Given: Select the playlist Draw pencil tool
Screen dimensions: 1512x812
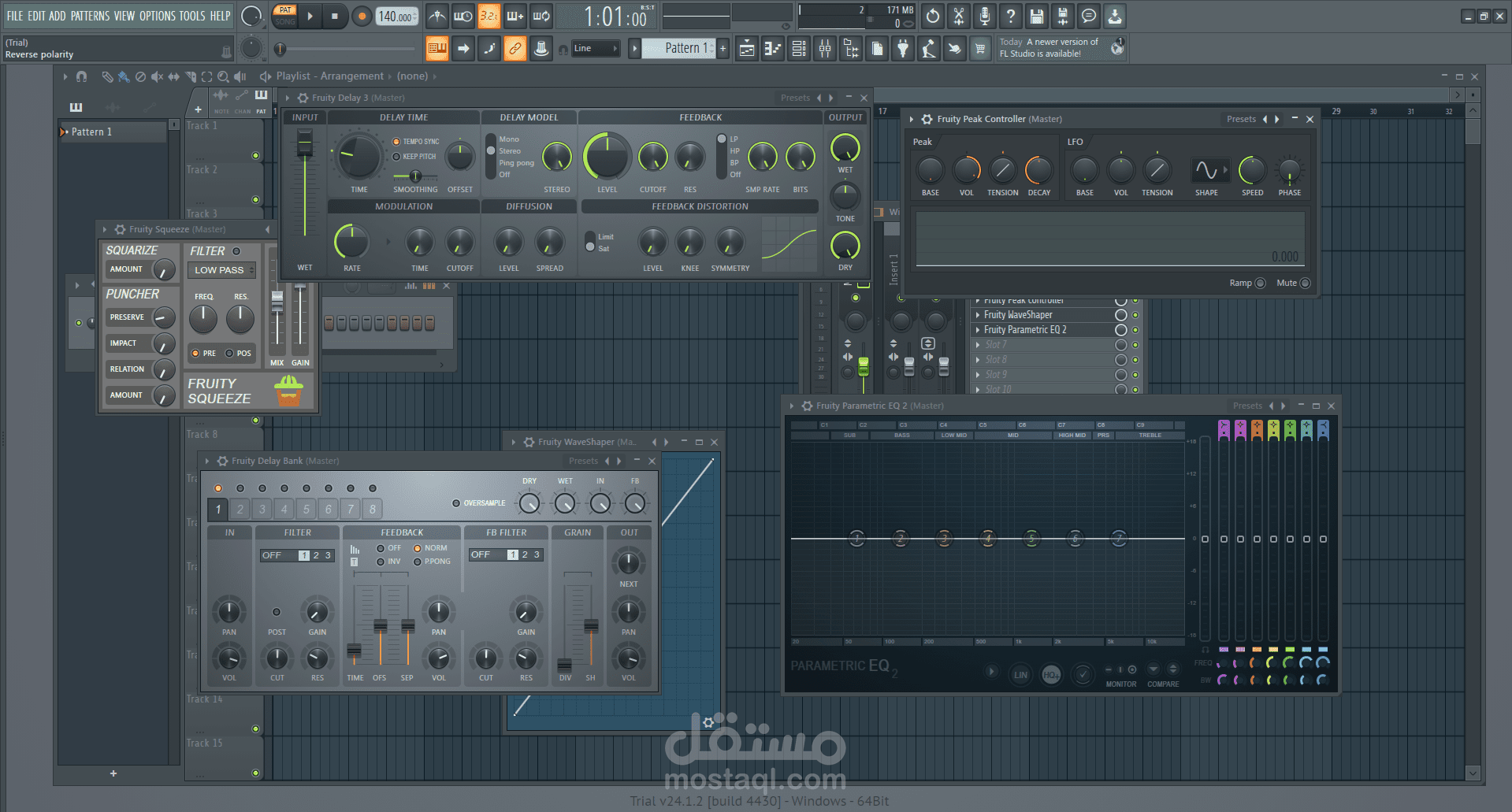Looking at the screenshot, I should pyautogui.click(x=107, y=76).
